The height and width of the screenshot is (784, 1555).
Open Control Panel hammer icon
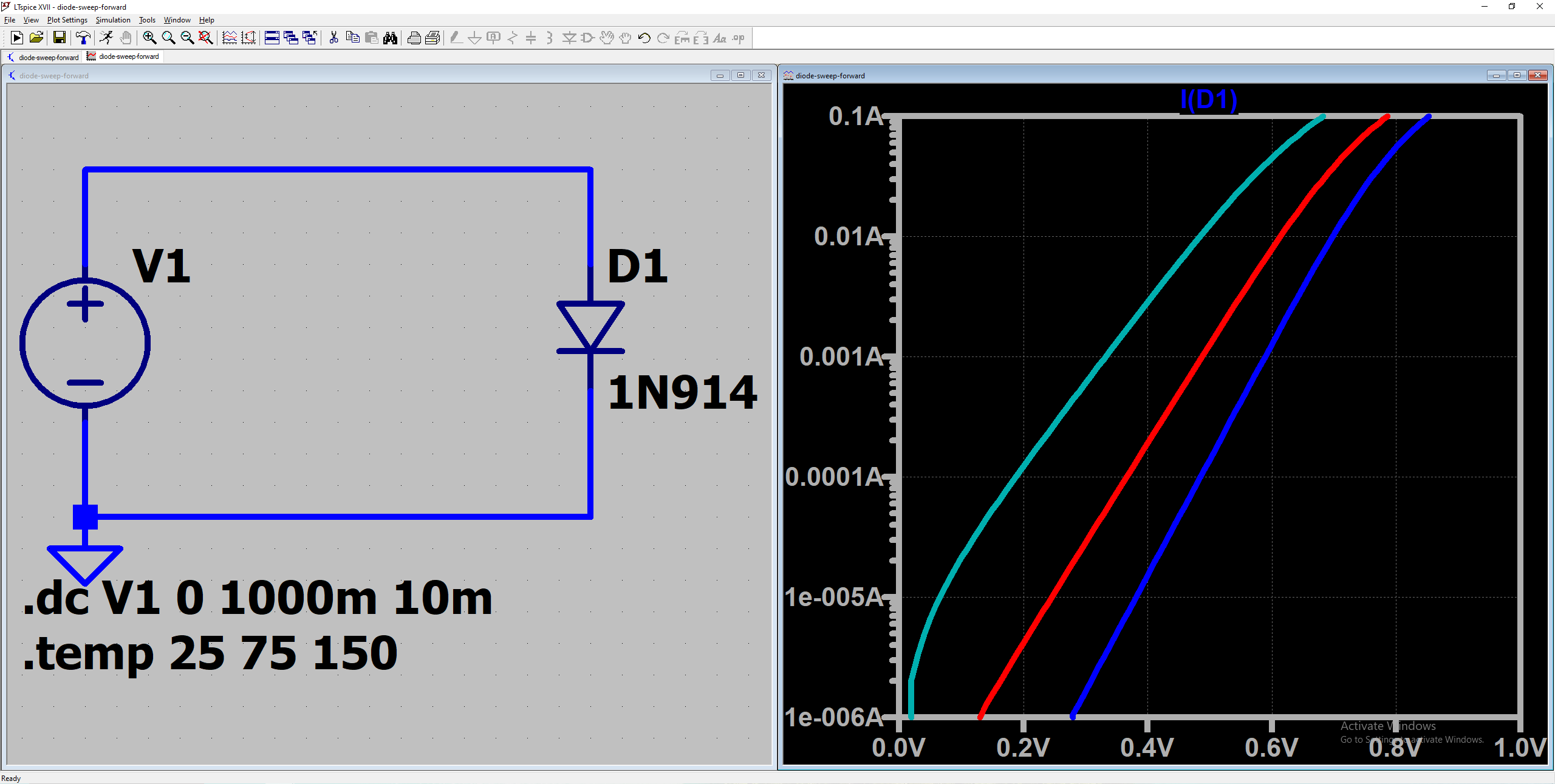[x=83, y=38]
